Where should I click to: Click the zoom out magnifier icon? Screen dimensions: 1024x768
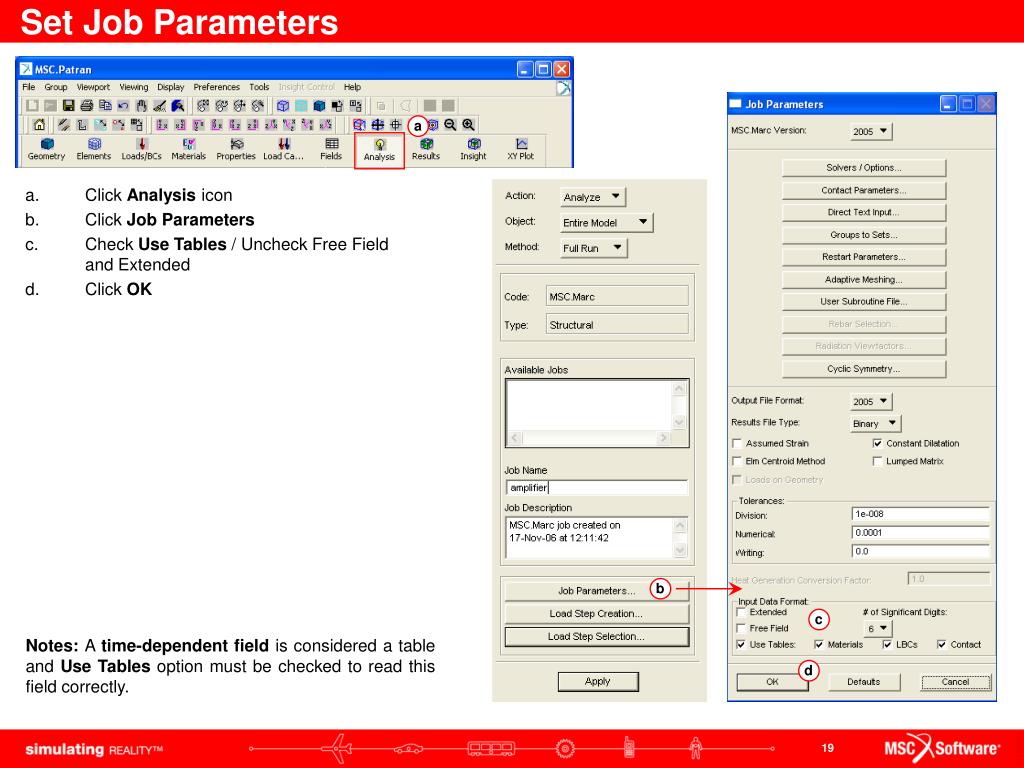450,124
